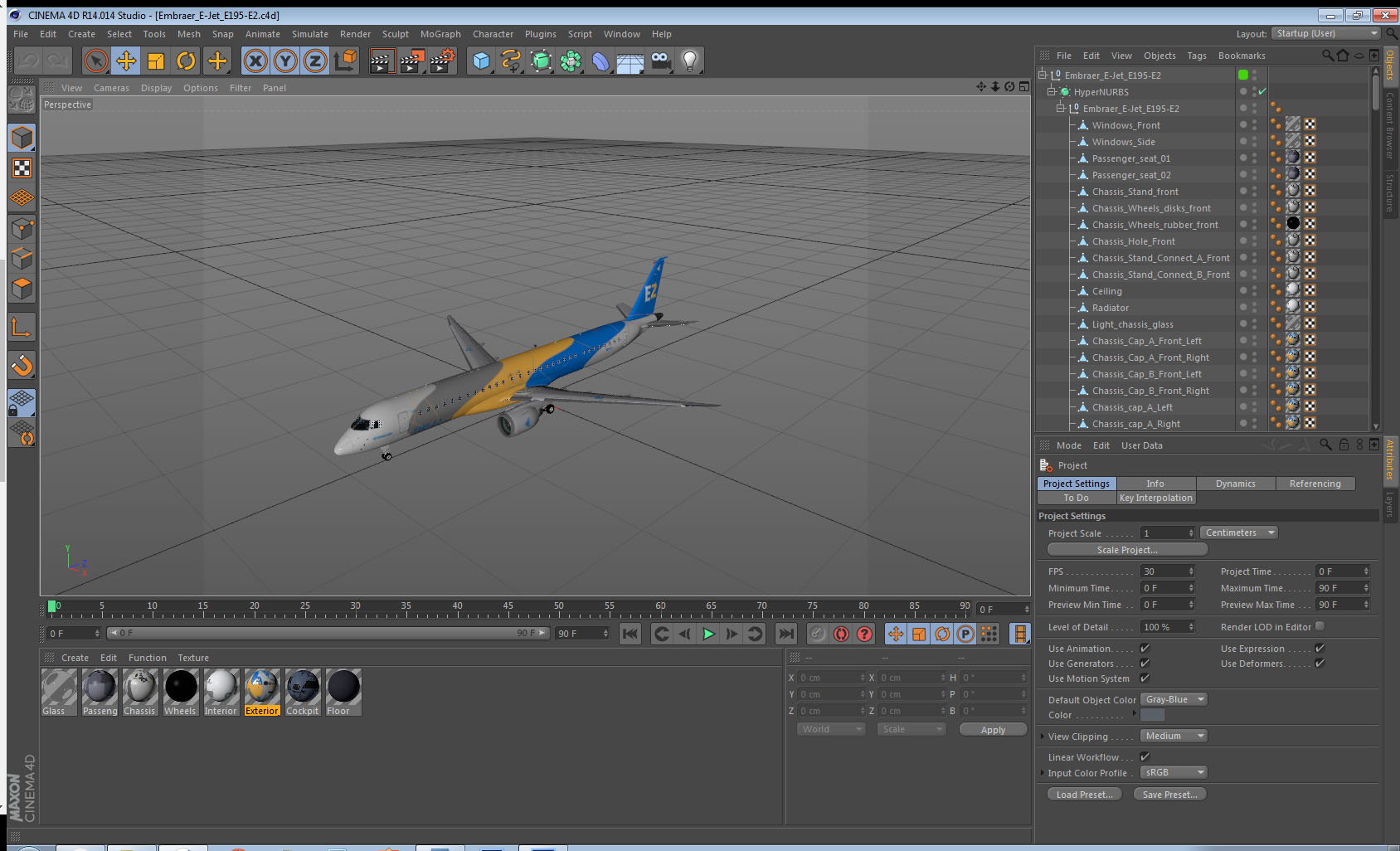Open the spline pen tool icon

pos(511,61)
